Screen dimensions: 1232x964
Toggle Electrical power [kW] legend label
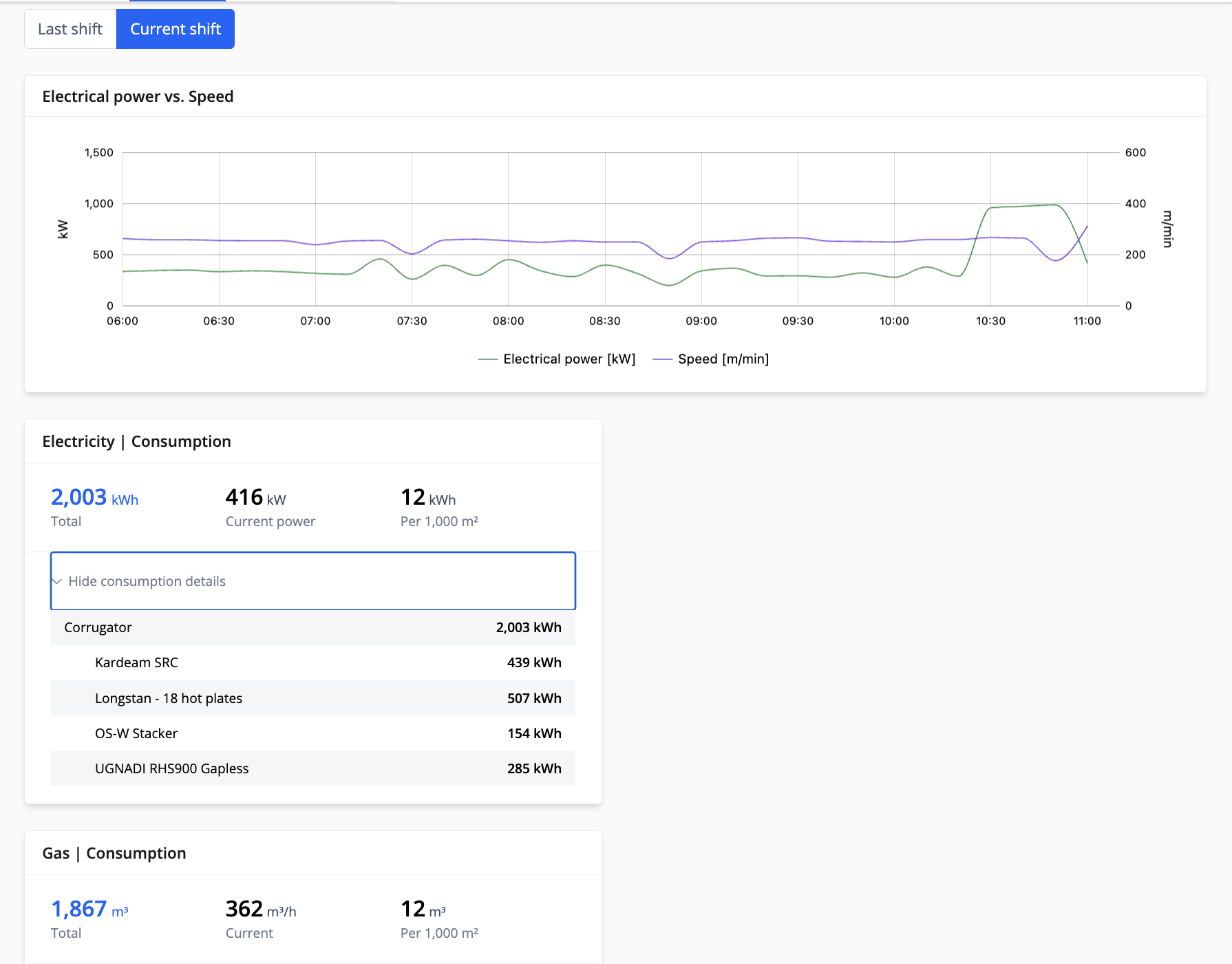[569, 359]
